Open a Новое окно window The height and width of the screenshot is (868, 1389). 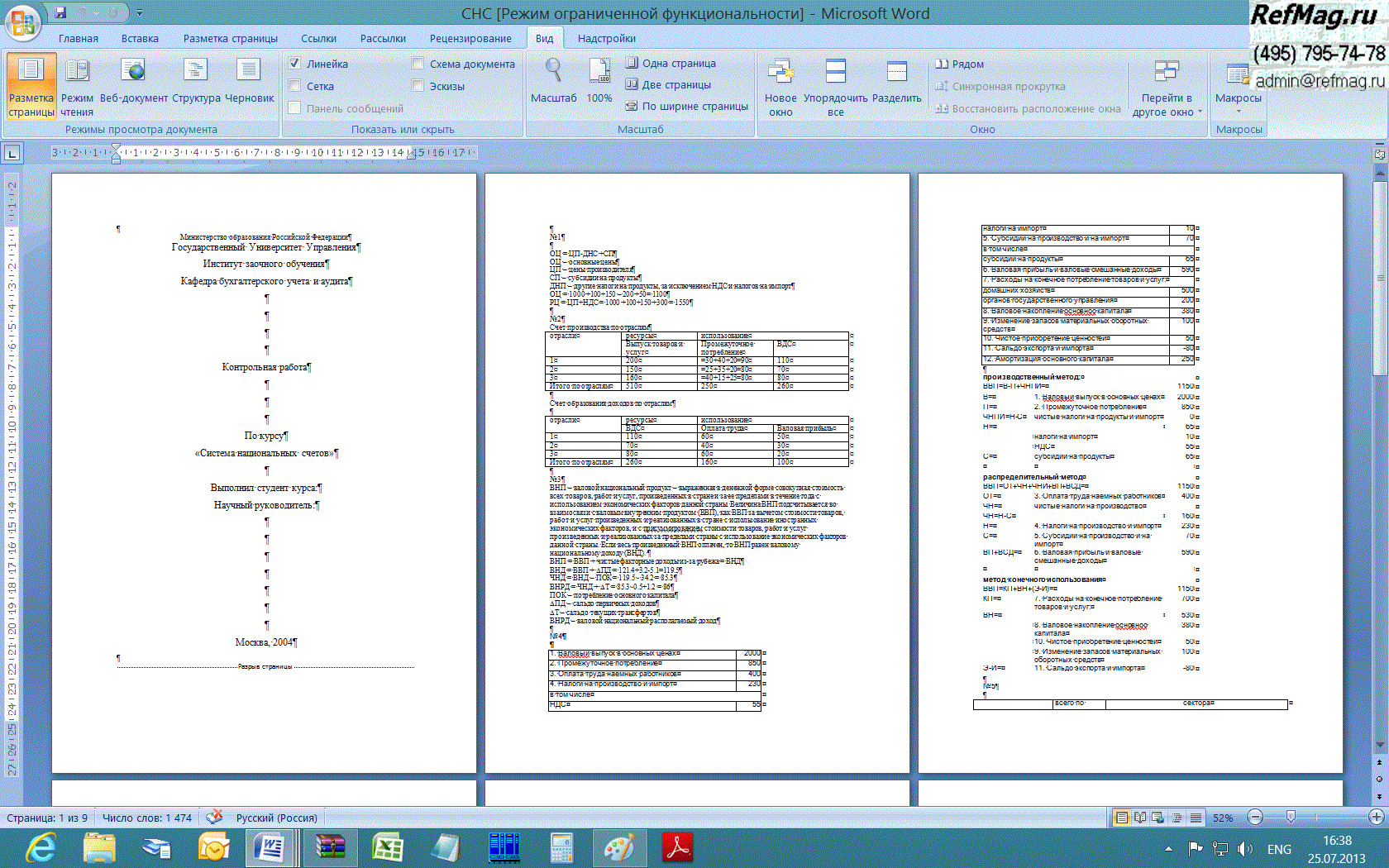click(x=780, y=86)
